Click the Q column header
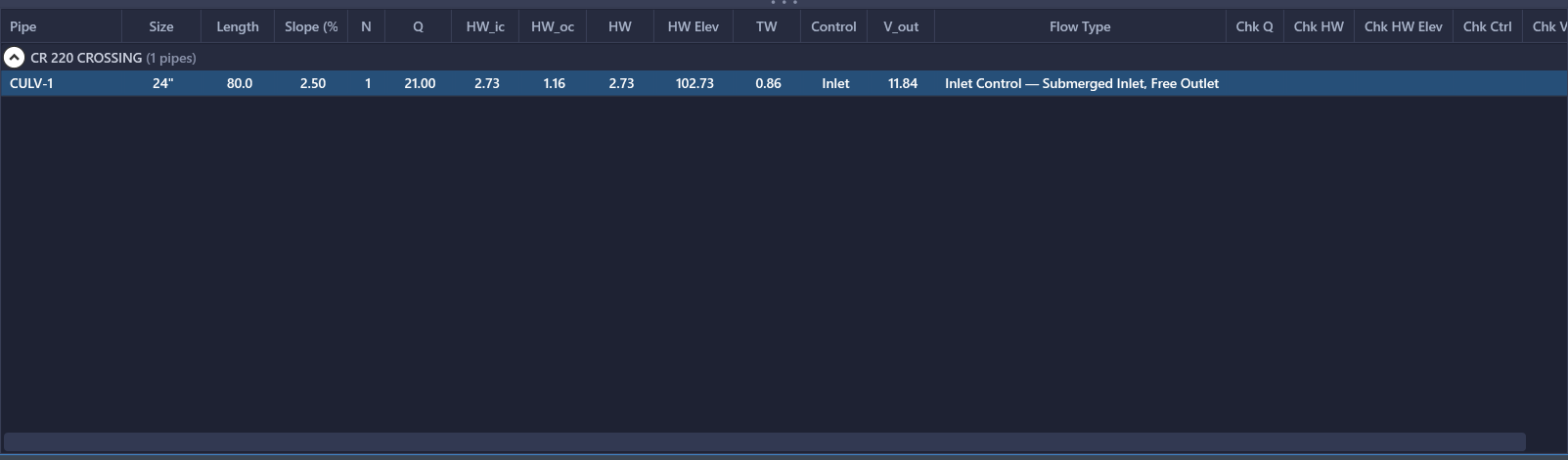Viewport: 1568px width, 460px height. point(418,26)
